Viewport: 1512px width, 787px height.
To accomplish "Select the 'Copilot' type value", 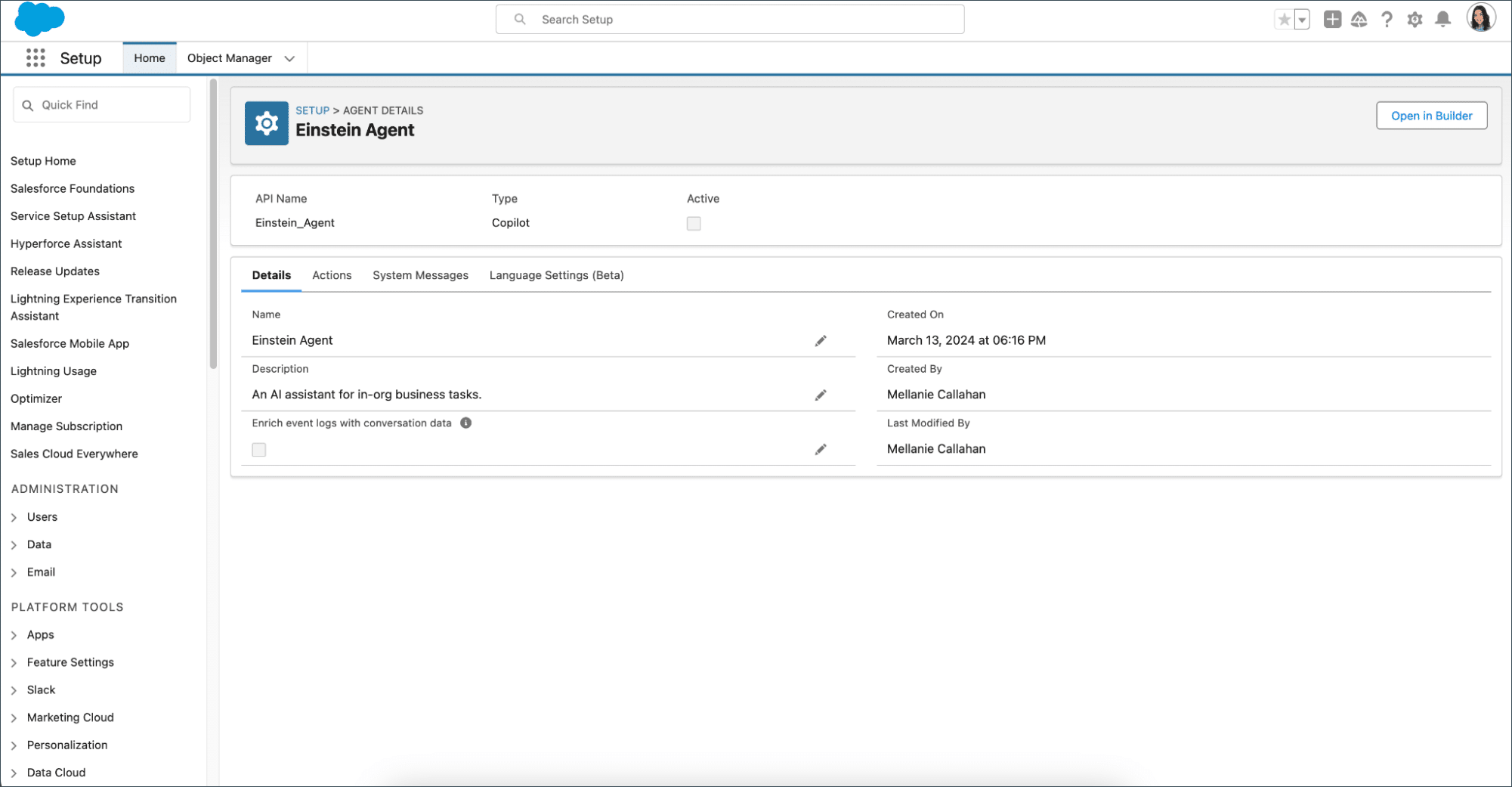I will 511,223.
